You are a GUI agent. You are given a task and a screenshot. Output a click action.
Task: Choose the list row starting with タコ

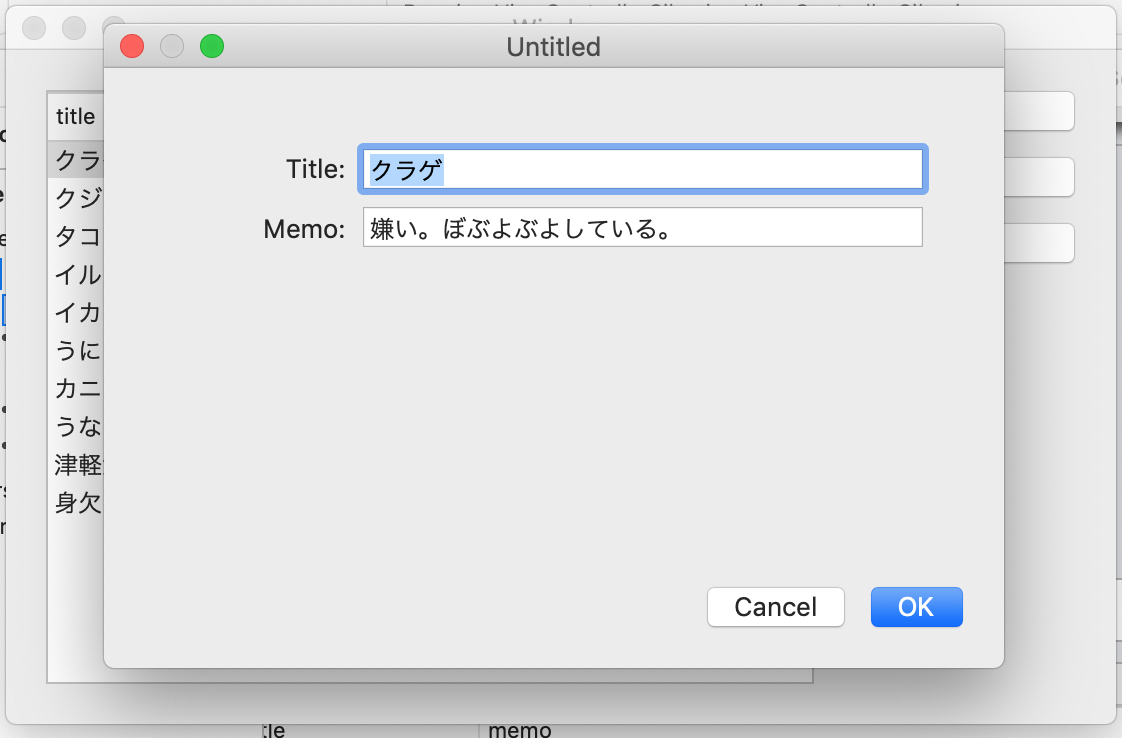[77, 236]
